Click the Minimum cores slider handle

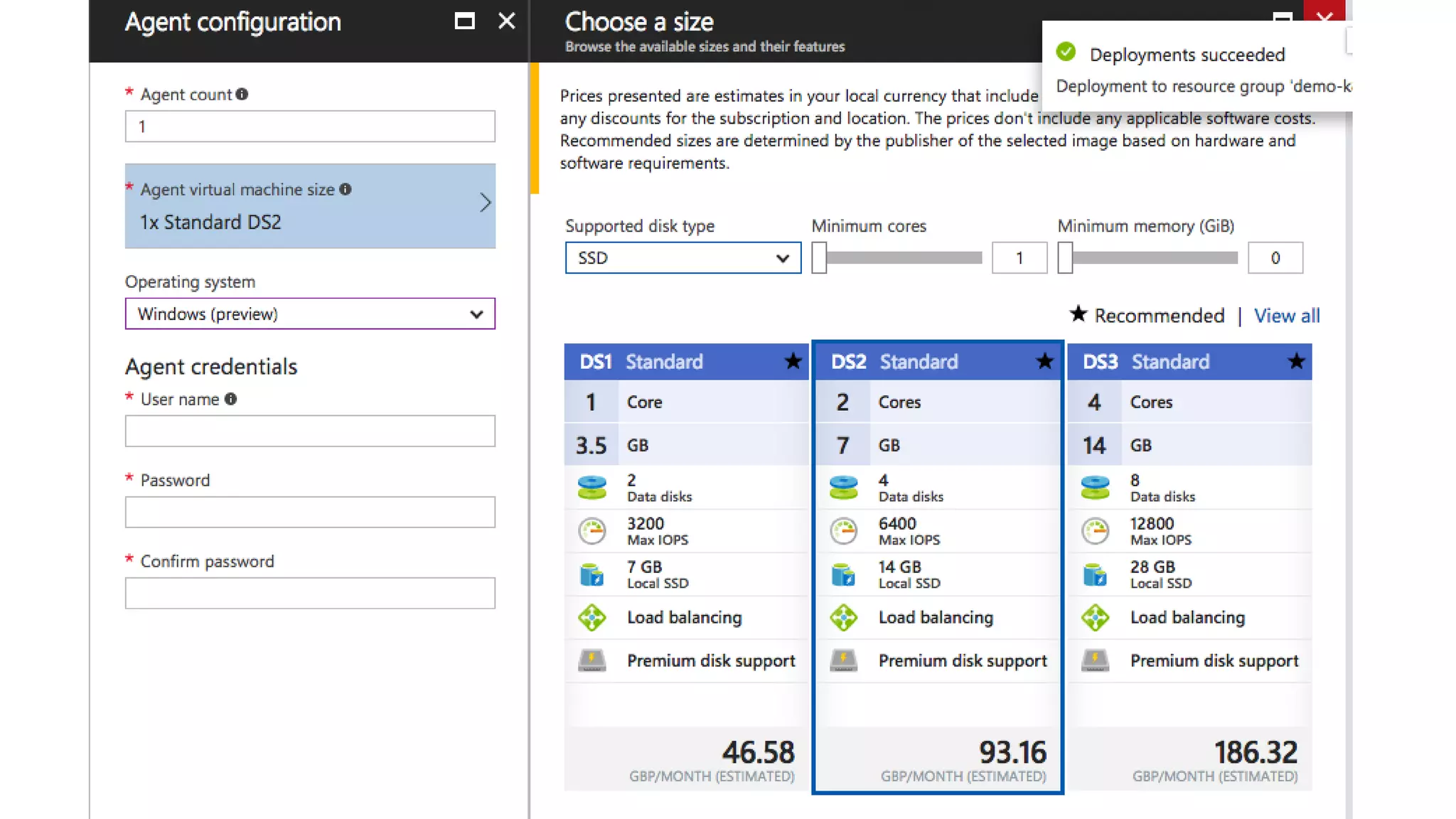[x=819, y=257]
